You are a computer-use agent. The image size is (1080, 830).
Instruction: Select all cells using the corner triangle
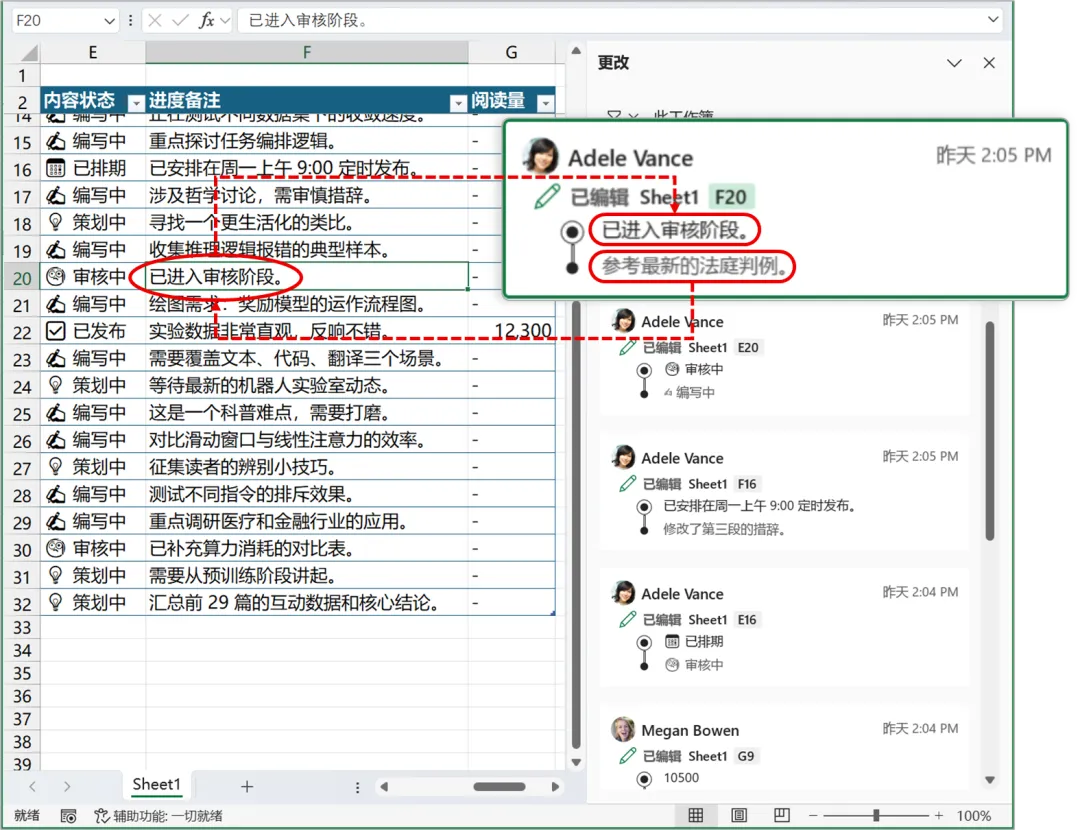[28, 52]
